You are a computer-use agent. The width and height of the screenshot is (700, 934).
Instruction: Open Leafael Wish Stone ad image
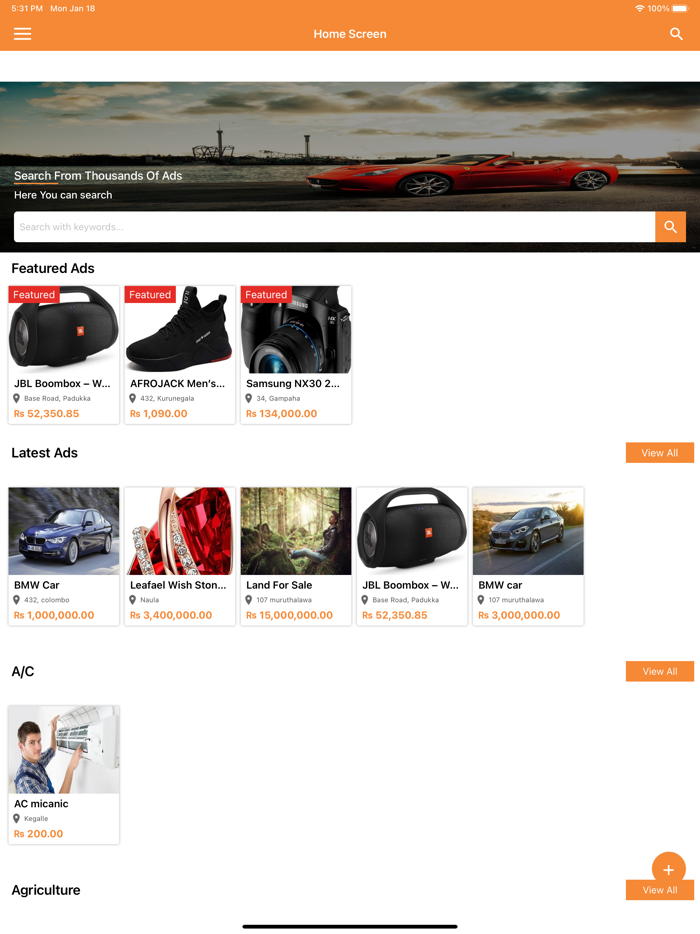click(180, 531)
